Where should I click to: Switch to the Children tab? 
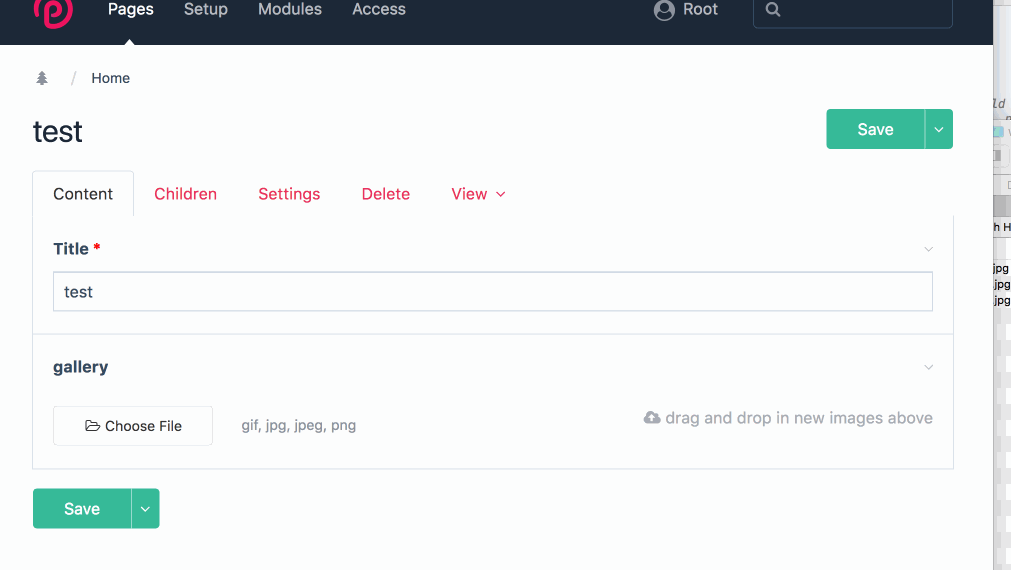185,194
